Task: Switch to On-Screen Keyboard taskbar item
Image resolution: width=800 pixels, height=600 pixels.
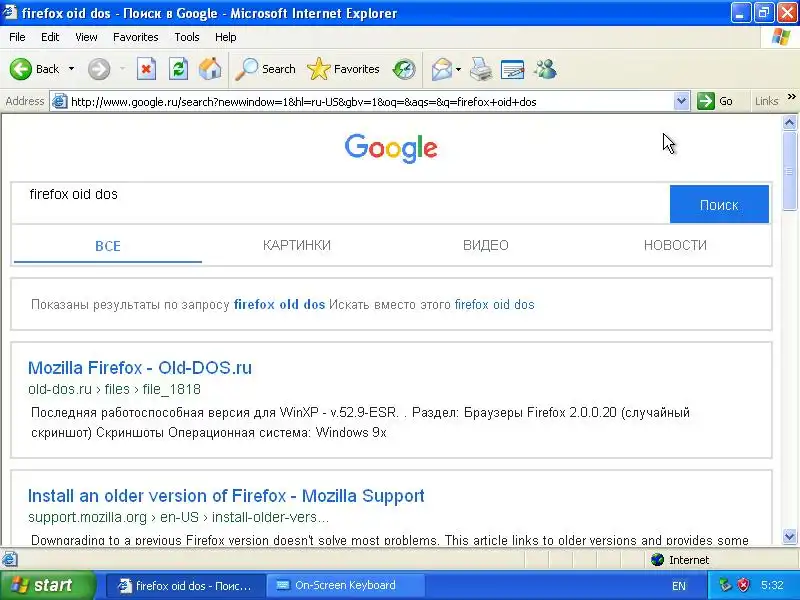Action: pyautogui.click(x=346, y=586)
